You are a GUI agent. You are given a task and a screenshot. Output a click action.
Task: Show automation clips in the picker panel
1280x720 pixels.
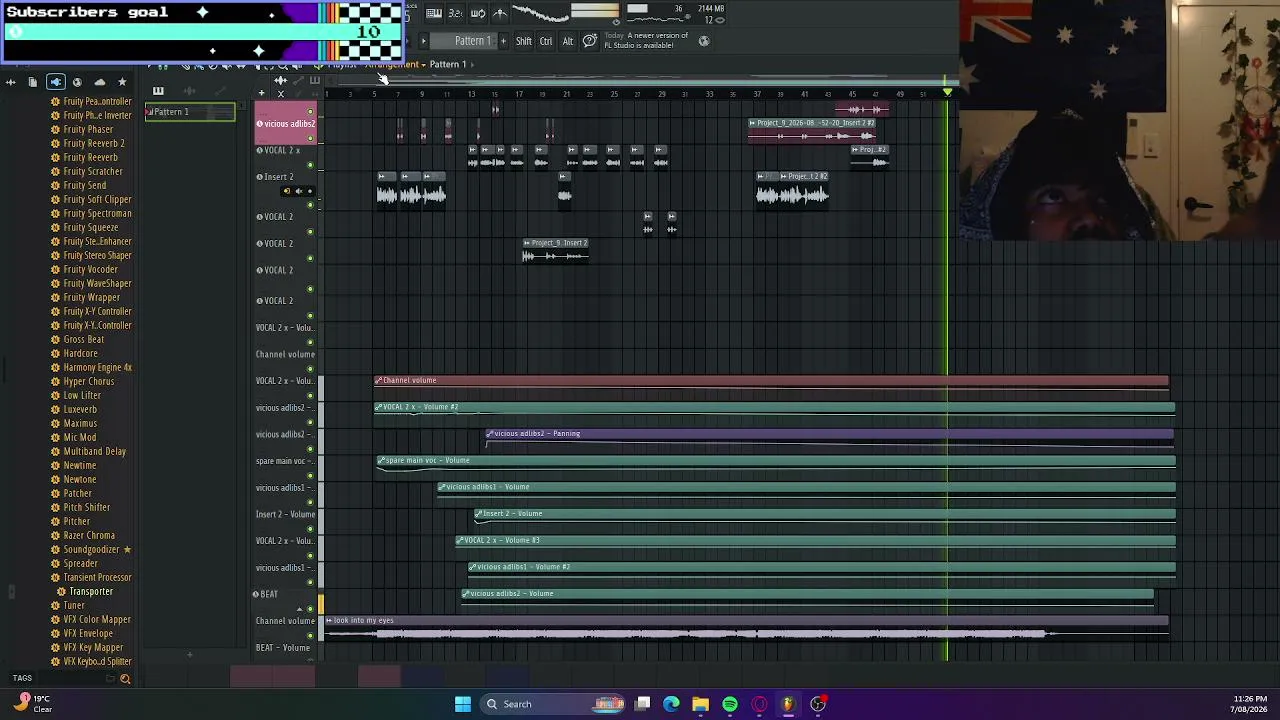(x=220, y=91)
